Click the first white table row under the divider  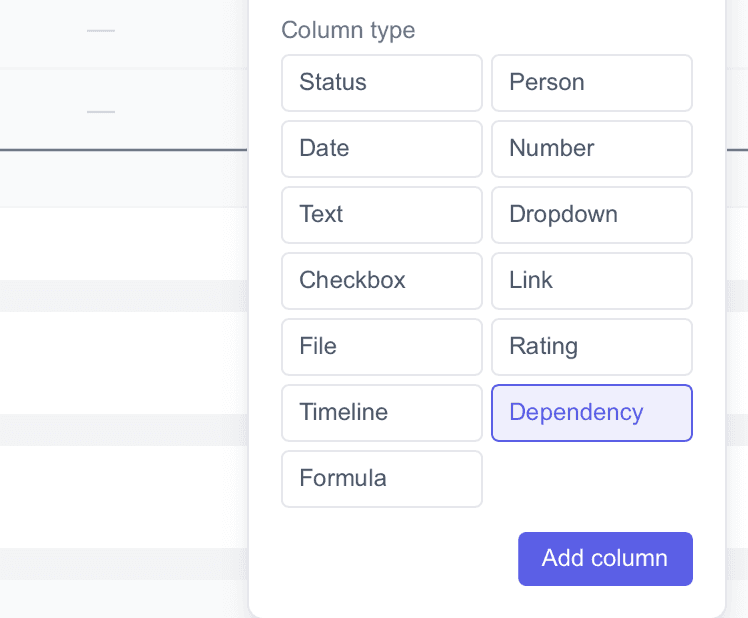click(120, 243)
